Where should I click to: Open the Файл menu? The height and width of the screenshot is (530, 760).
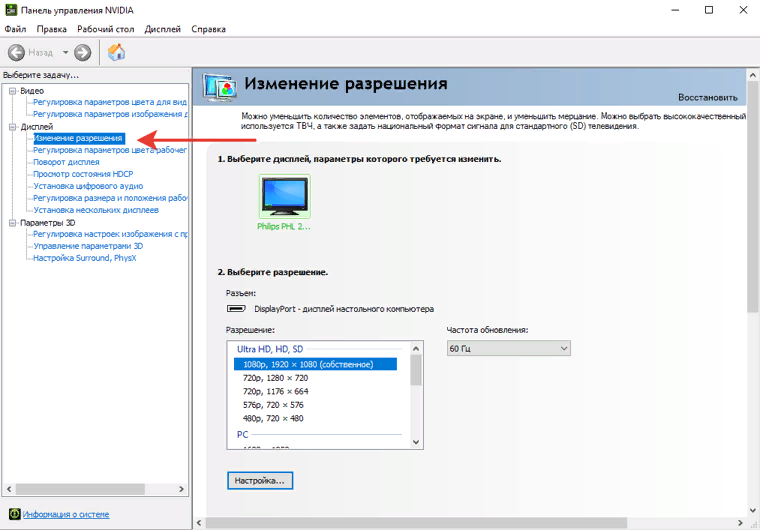(x=15, y=29)
